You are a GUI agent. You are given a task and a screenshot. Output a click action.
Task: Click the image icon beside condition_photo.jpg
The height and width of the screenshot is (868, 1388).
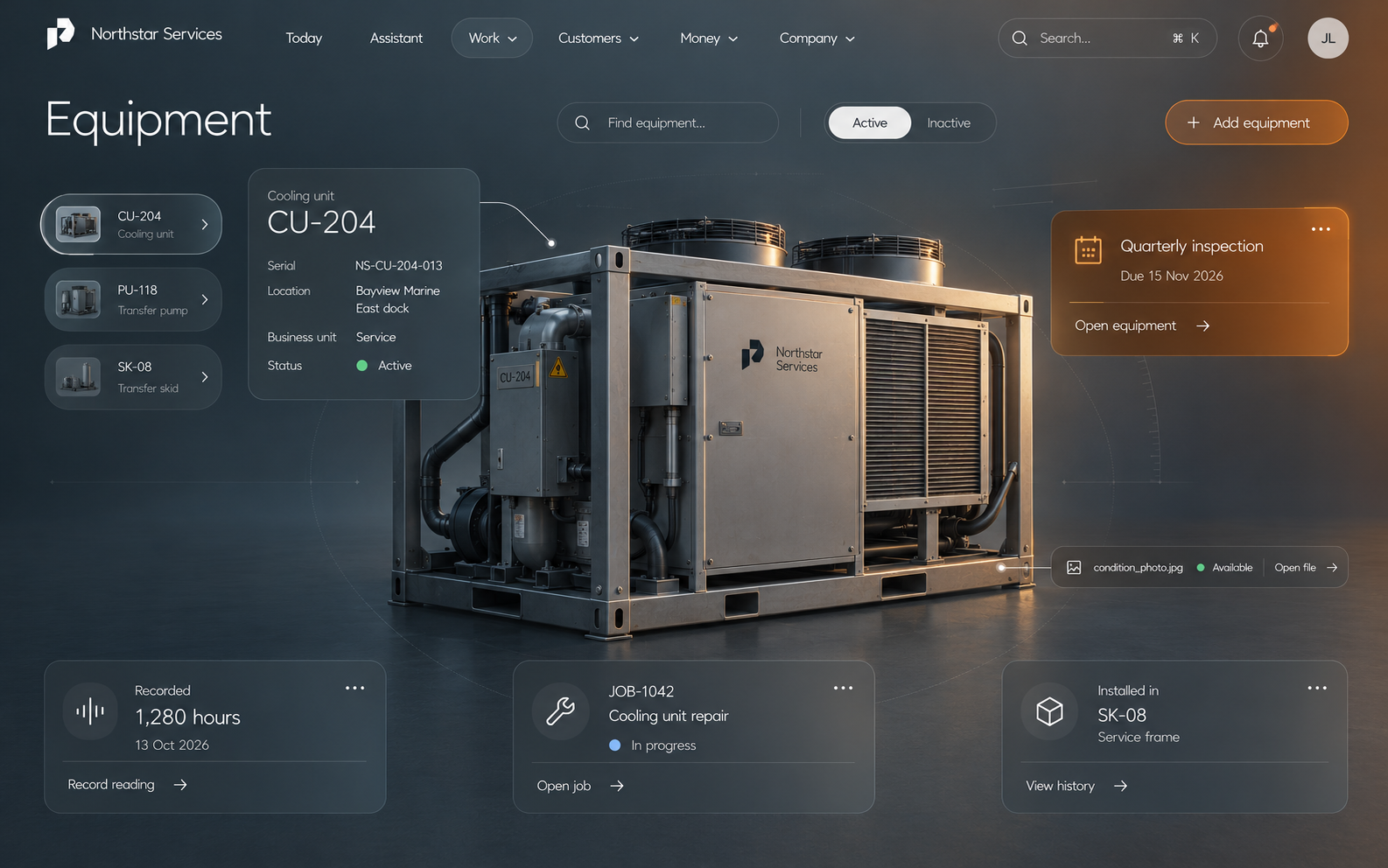tap(1074, 568)
